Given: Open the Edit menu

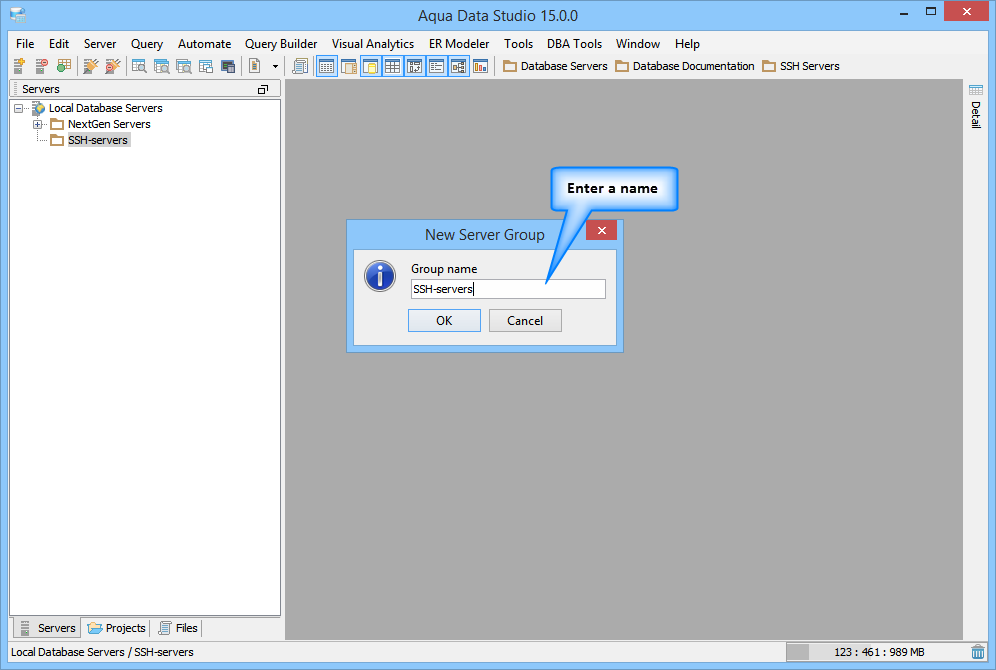Looking at the screenshot, I should [58, 44].
